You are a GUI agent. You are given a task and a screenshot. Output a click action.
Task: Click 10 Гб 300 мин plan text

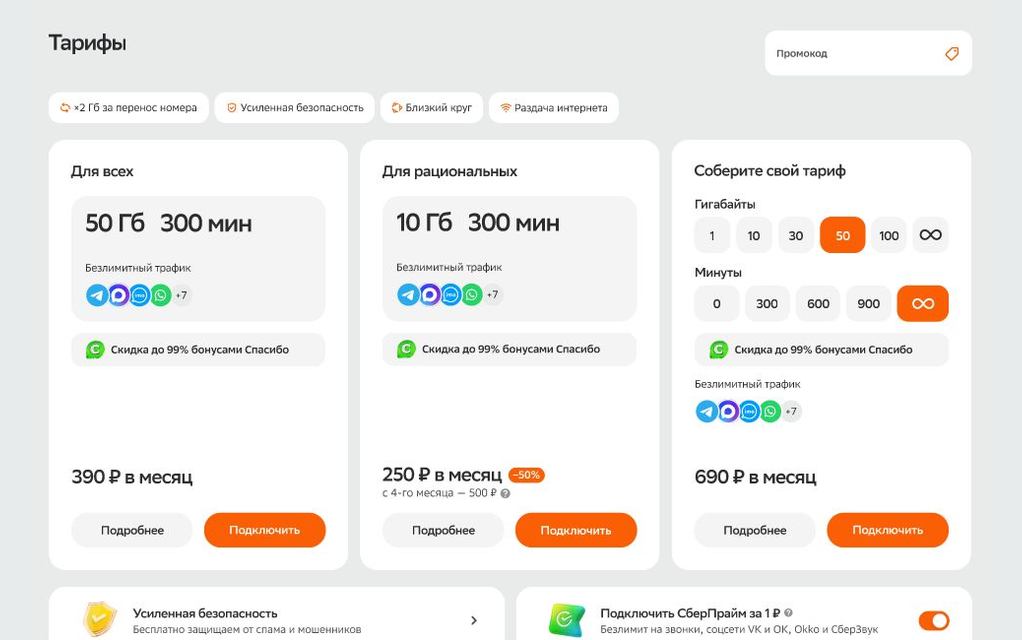[x=478, y=223]
